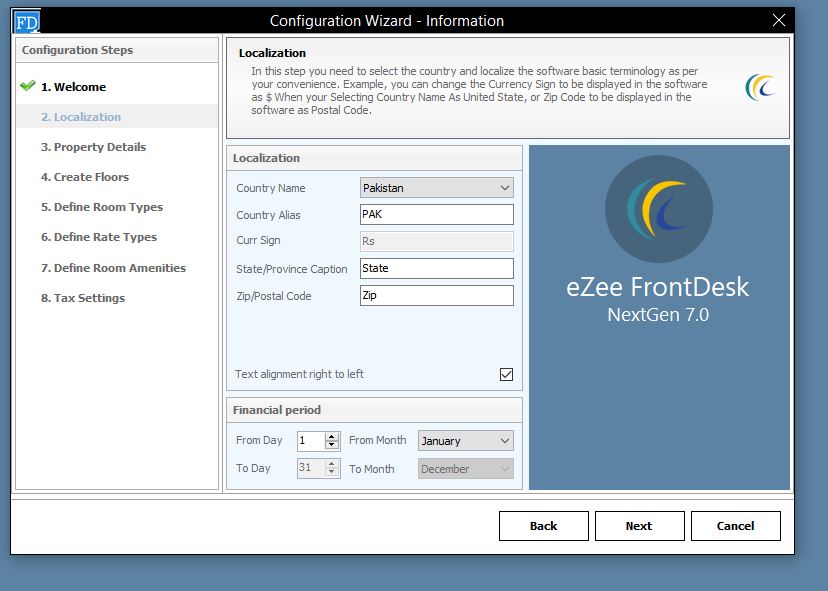The image size is (828, 591).
Task: Go to step 1. Welcome
Action: 73,87
